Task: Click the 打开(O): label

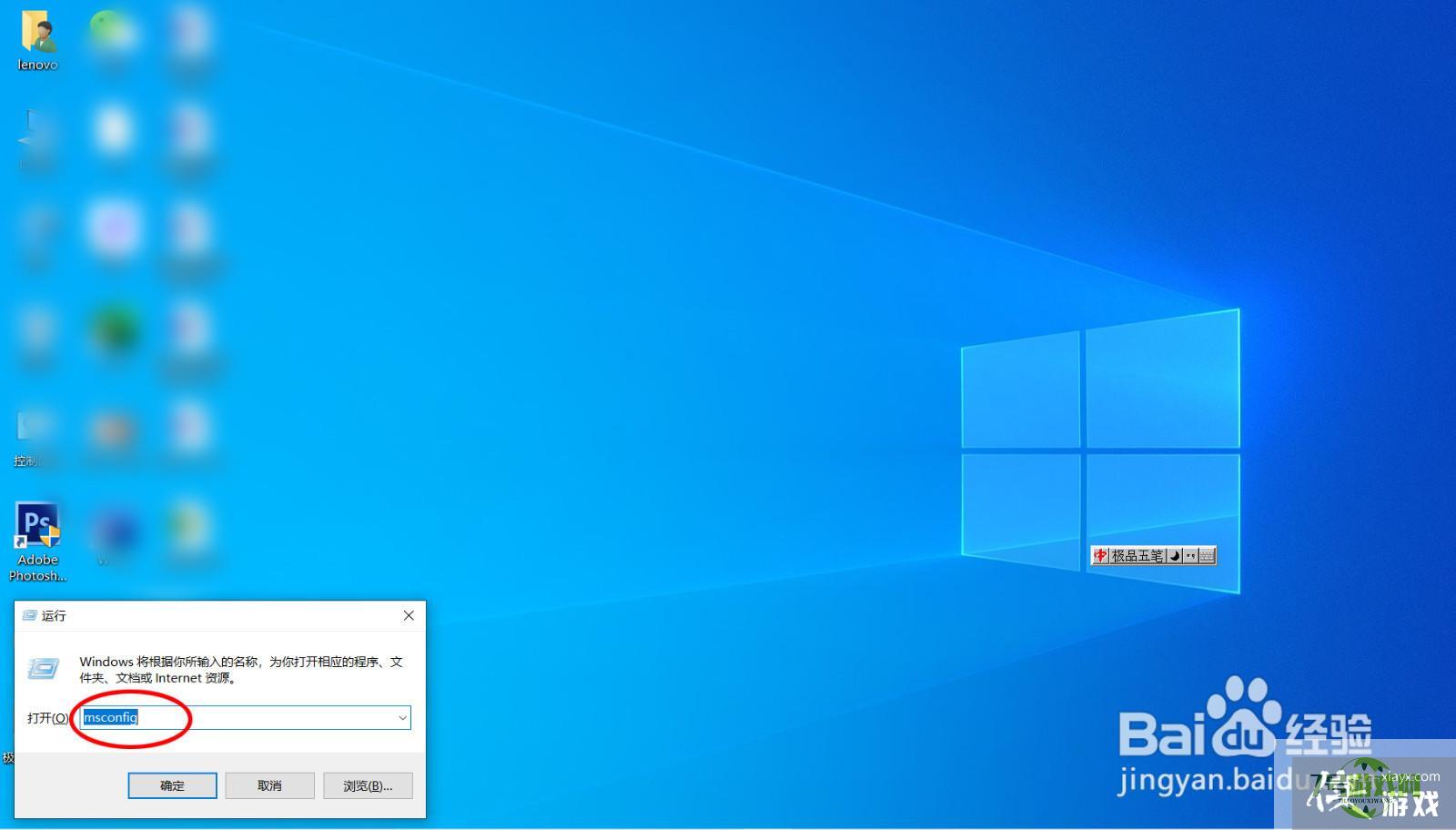Action: pyautogui.click(x=47, y=718)
